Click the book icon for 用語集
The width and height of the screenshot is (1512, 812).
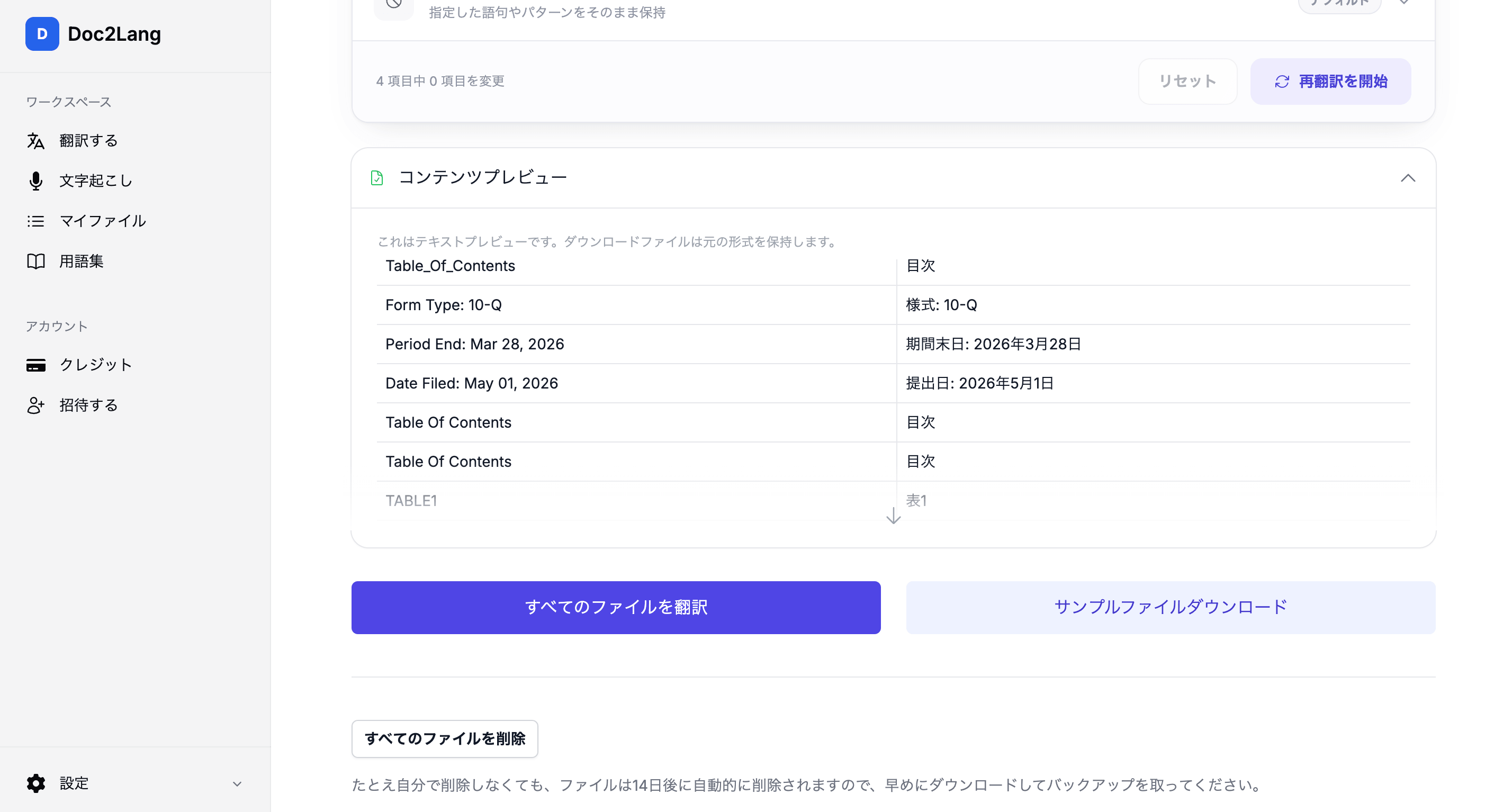click(36, 261)
